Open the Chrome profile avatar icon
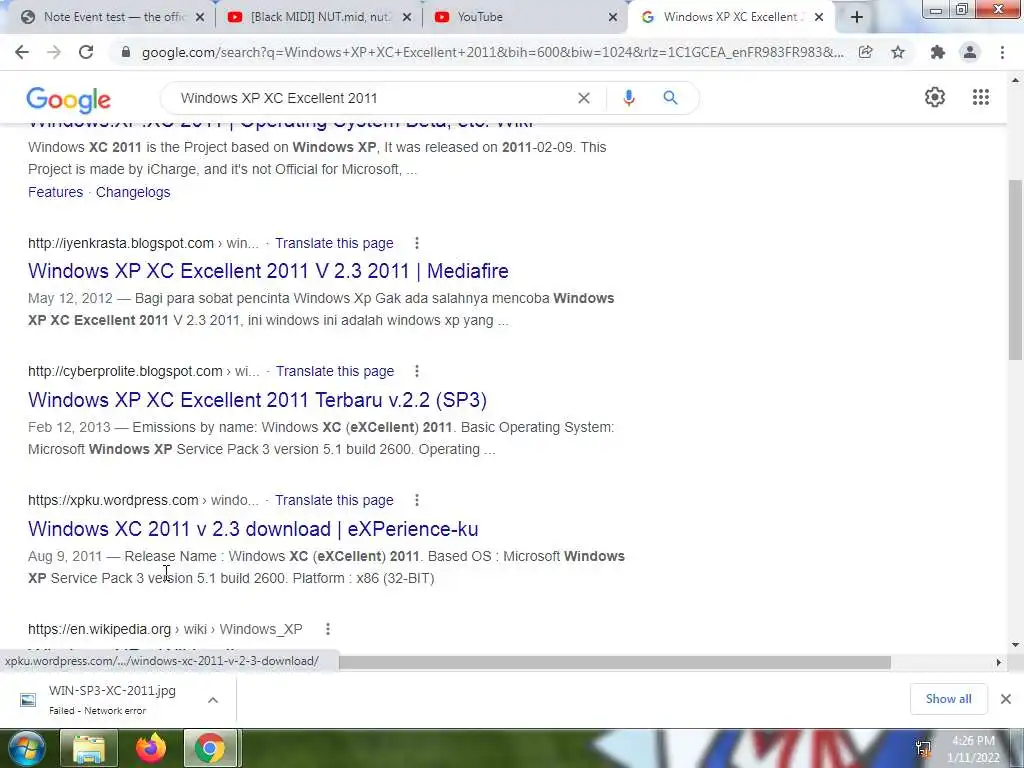 pos(970,52)
